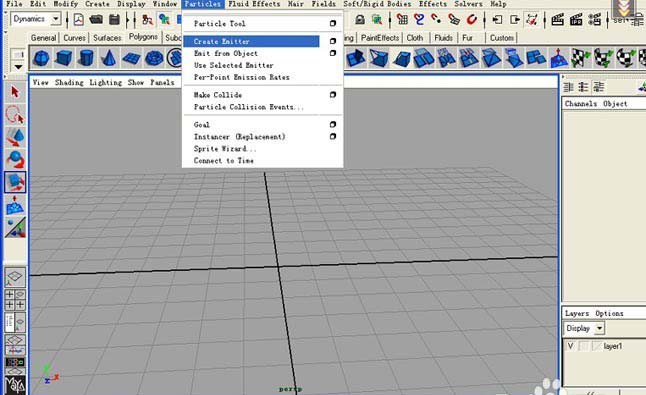This screenshot has width=646, height=395.
Task: Create a polygon torus from shelf
Action: (154, 58)
